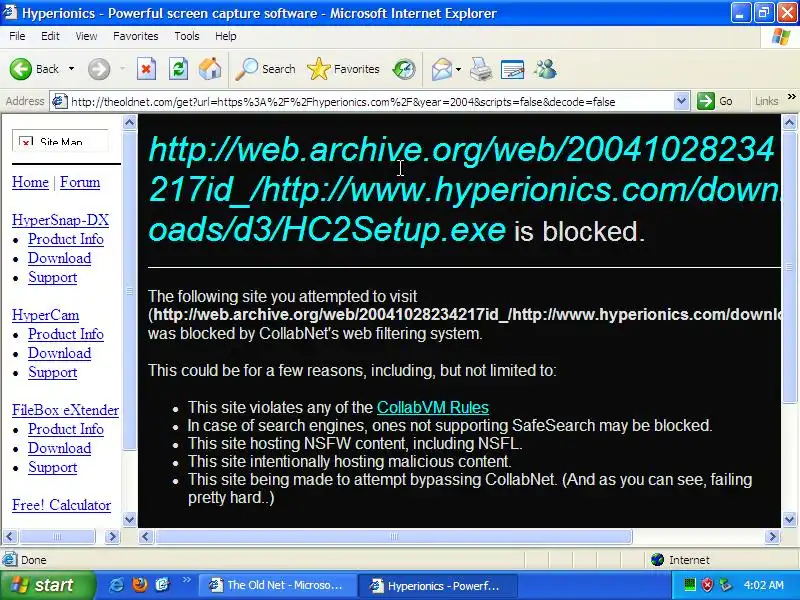Open the Back history dropdown arrow
This screenshot has height=600, width=800.
click(71, 69)
